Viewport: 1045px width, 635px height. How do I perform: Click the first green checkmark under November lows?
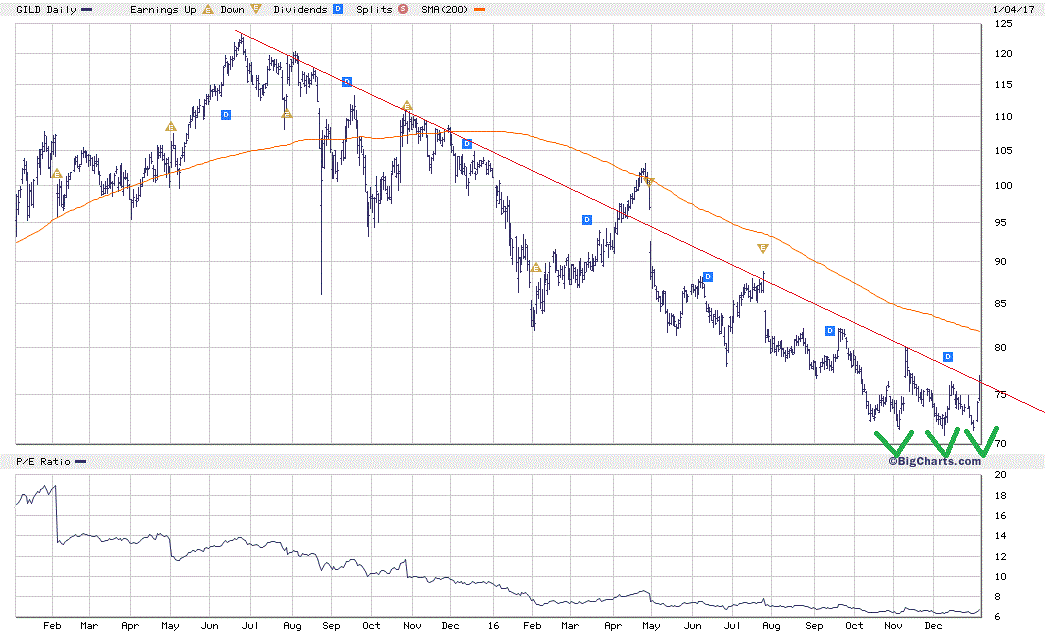(893, 444)
